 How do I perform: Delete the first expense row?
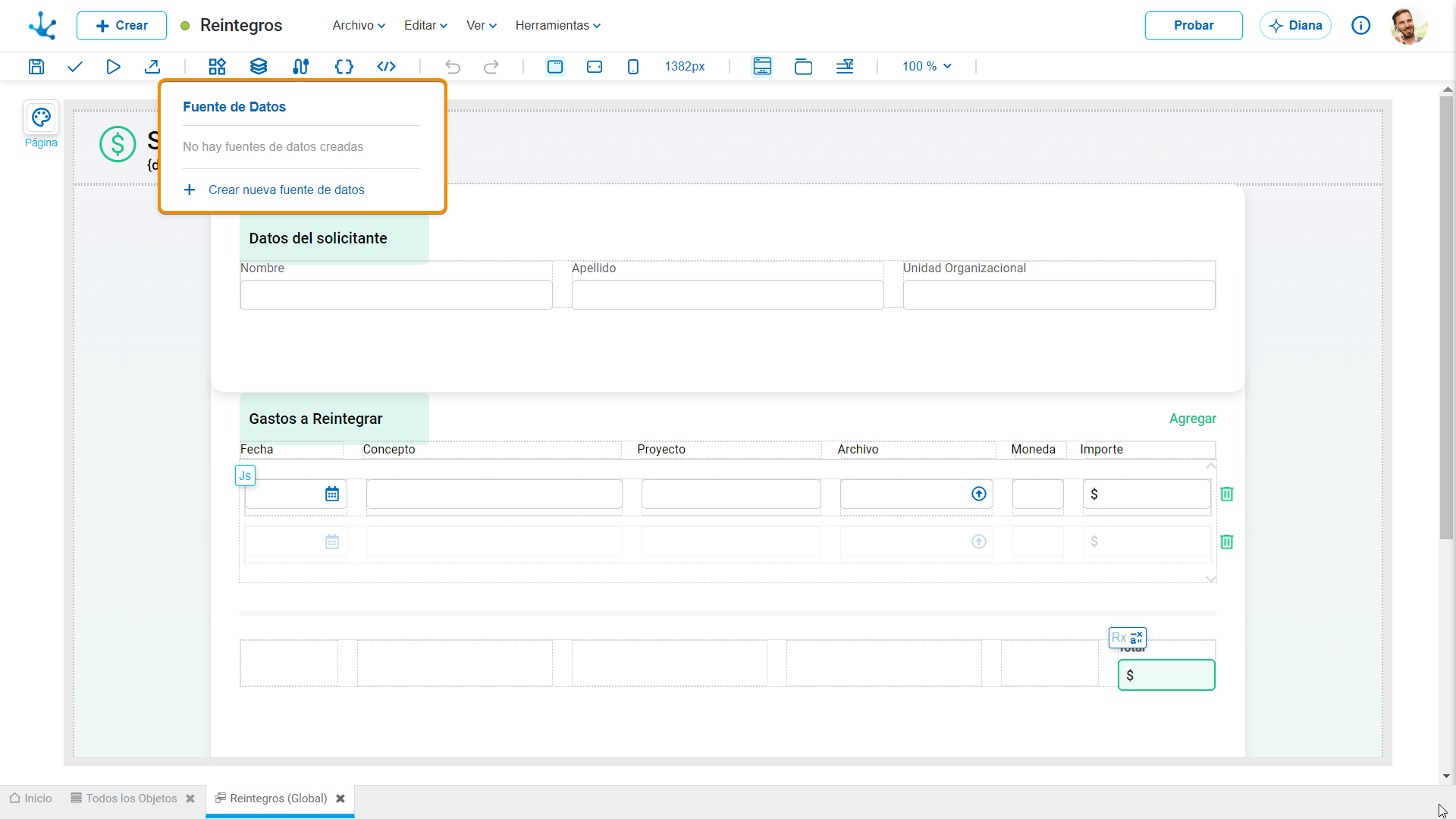[x=1227, y=494]
